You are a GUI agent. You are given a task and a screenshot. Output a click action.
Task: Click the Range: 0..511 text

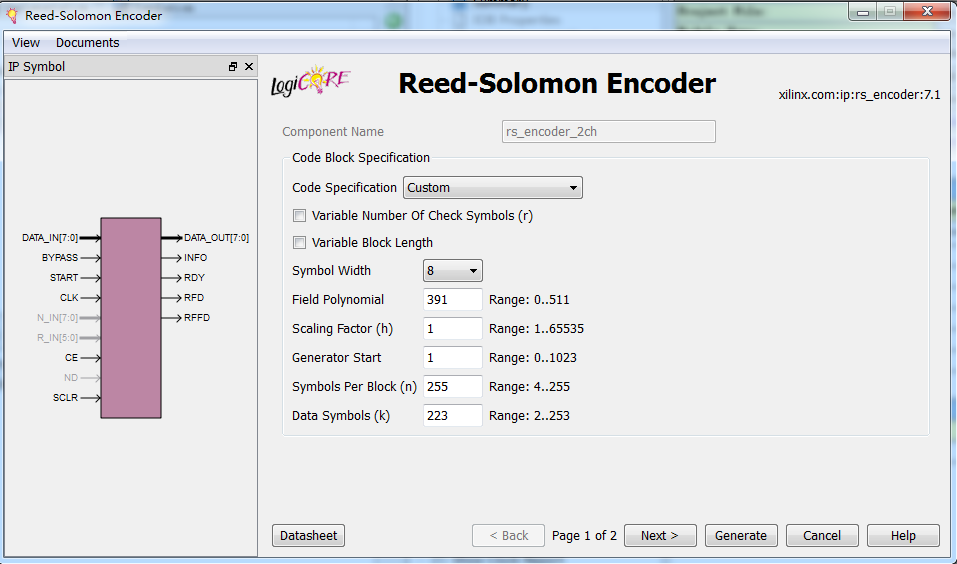529,300
